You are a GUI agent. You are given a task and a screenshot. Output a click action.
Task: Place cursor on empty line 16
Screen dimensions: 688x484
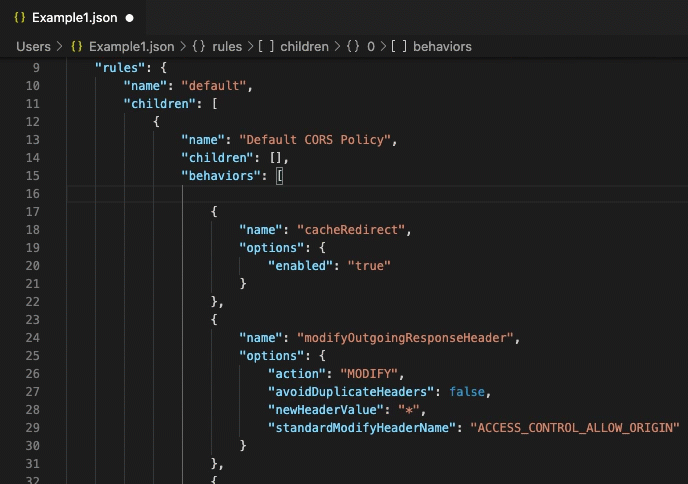pos(377,194)
